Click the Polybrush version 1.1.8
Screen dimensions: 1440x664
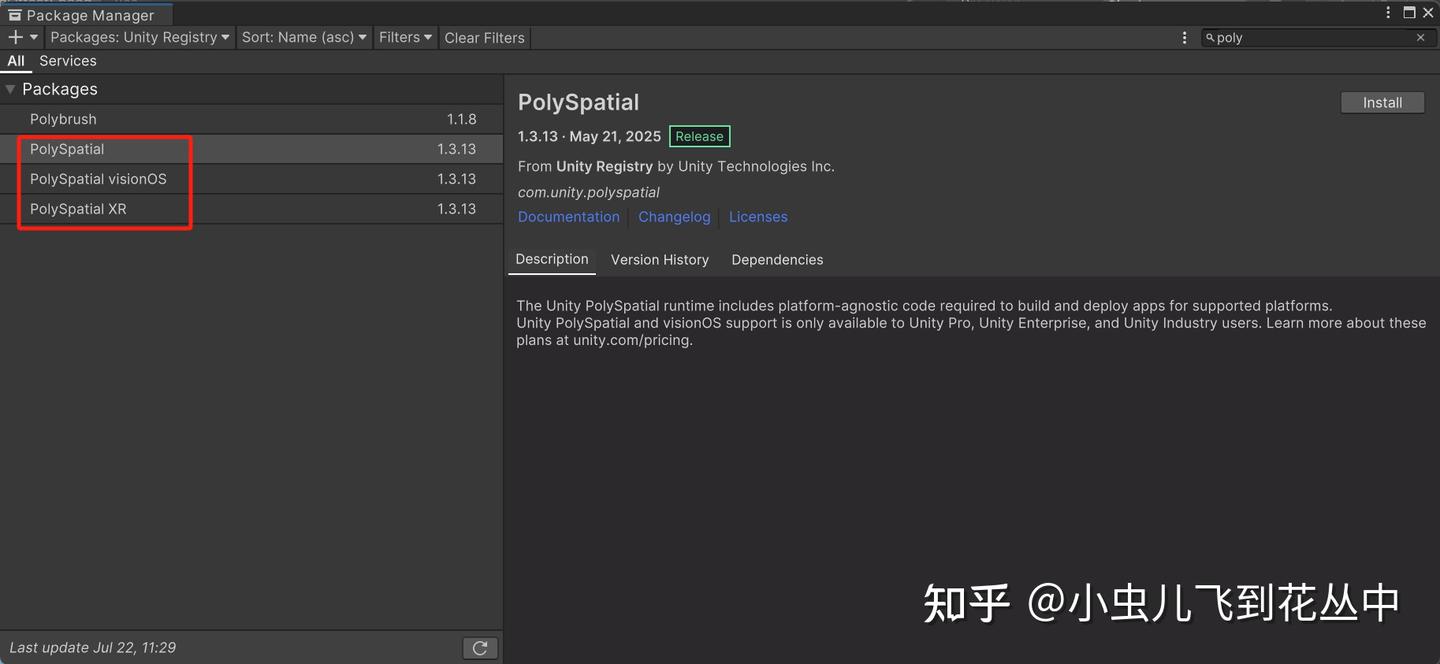[x=461, y=119]
